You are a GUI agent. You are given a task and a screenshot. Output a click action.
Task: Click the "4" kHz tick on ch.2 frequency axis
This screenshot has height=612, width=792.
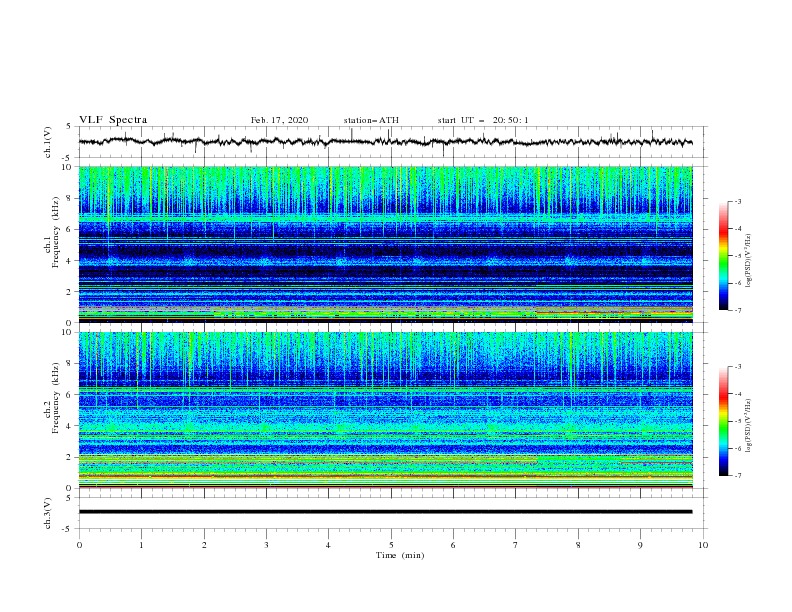71,426
